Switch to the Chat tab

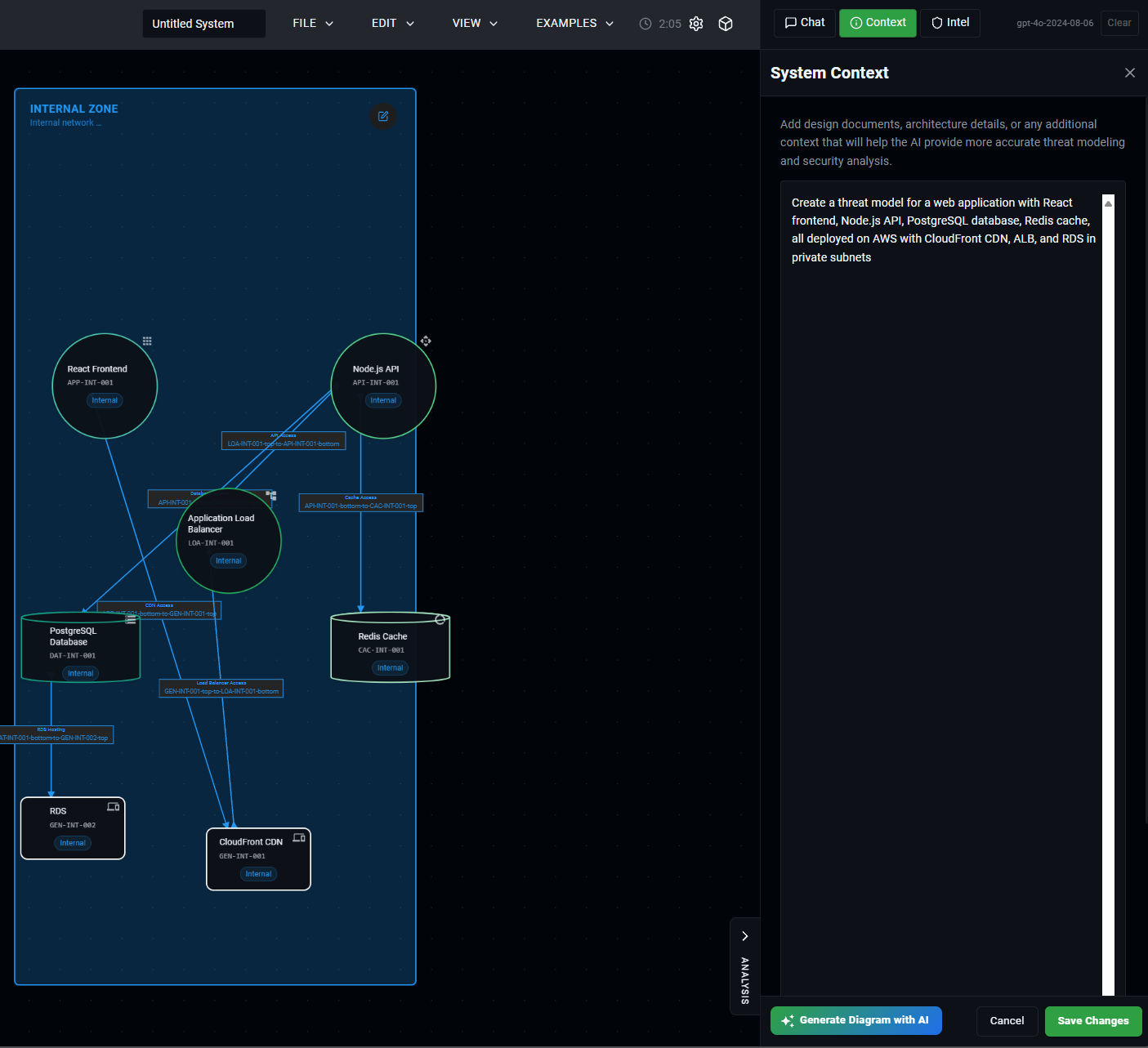click(804, 23)
